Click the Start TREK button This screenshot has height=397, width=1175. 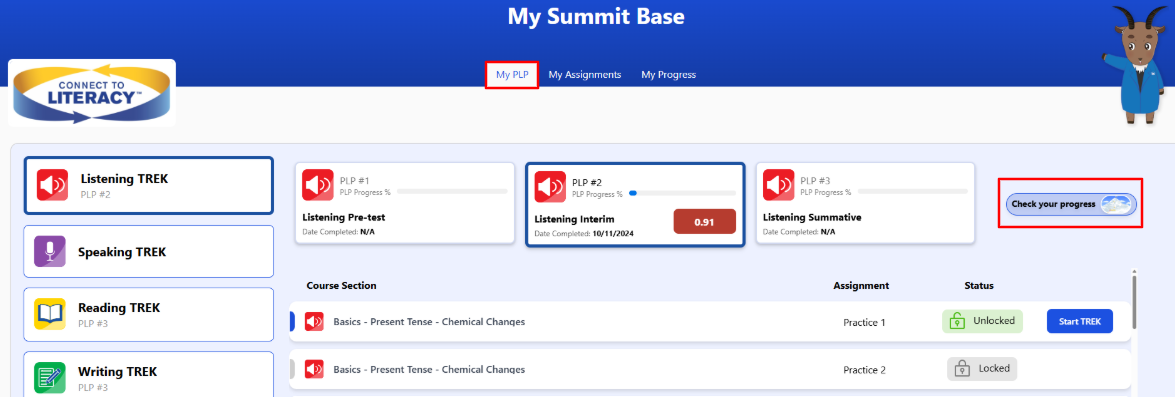coord(1080,321)
